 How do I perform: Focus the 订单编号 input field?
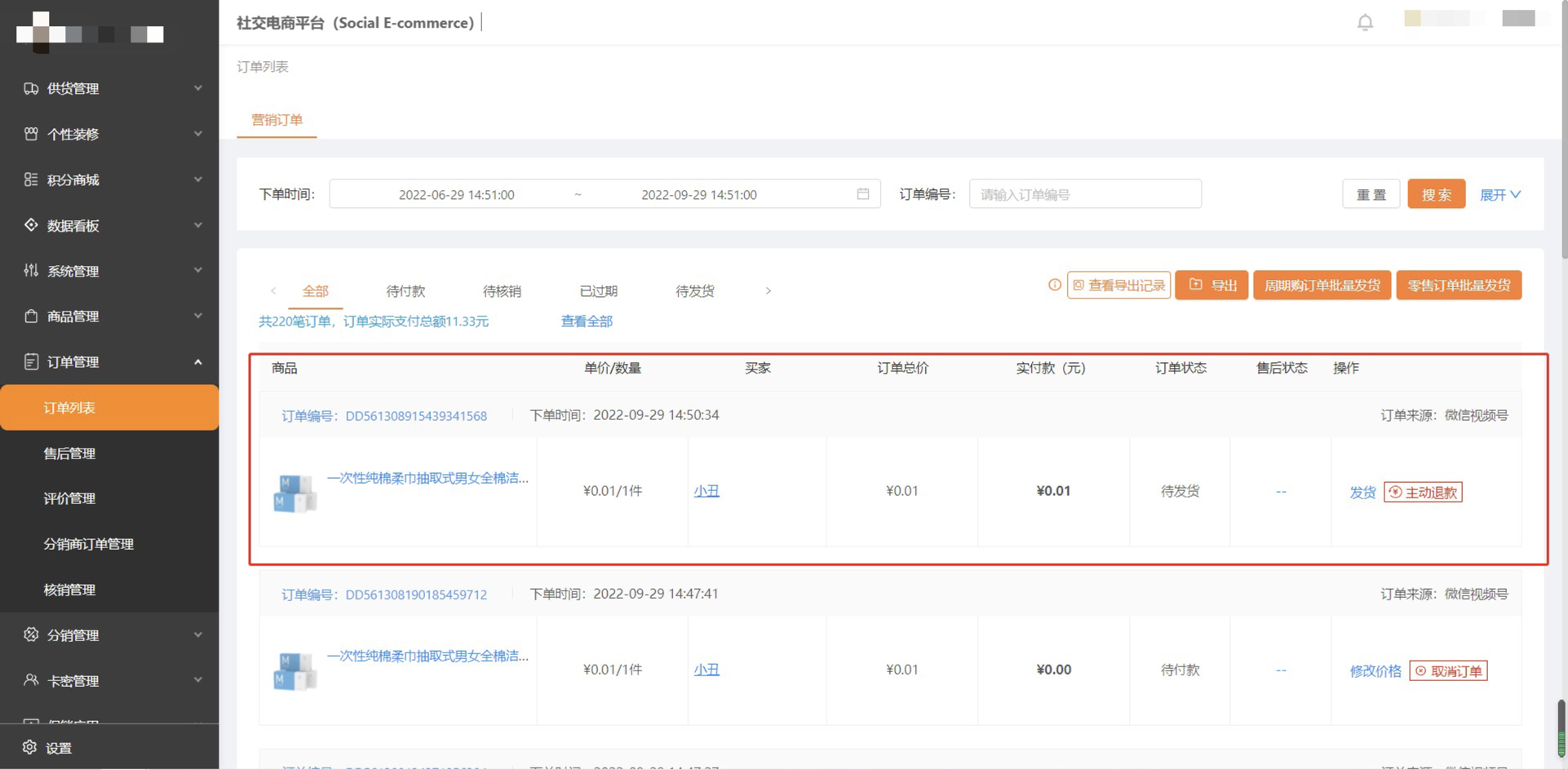(1085, 194)
